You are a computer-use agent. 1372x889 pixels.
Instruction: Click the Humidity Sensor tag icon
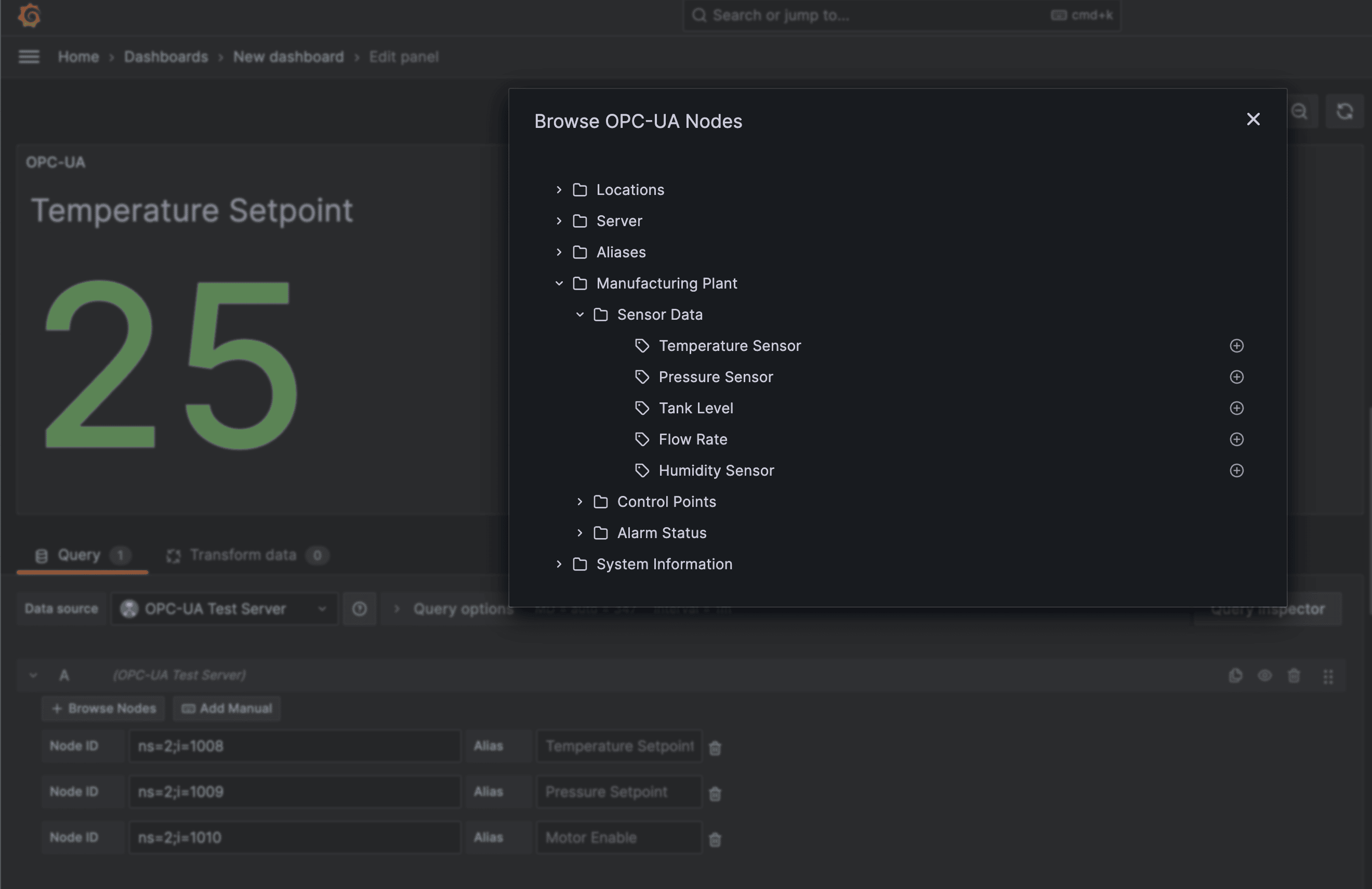coord(642,470)
